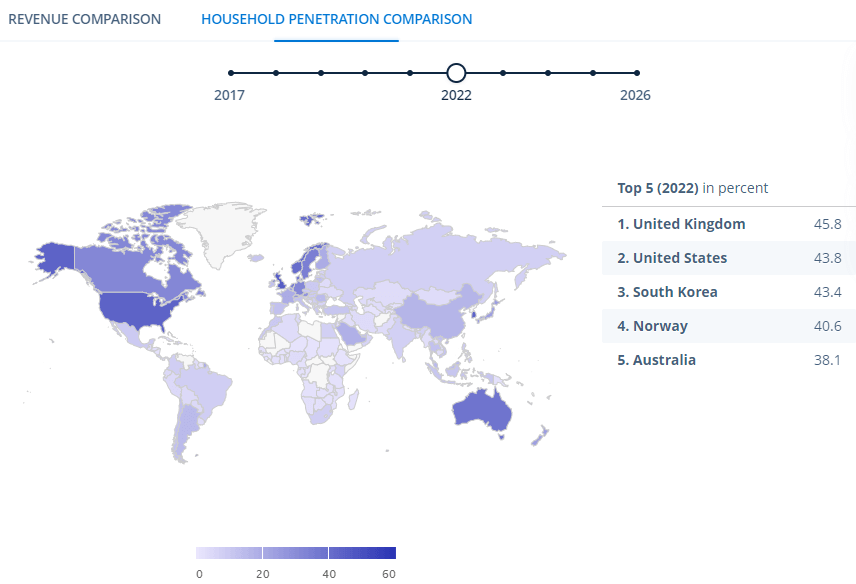Select the 2026 endpoint on the year timeline

tap(637, 73)
